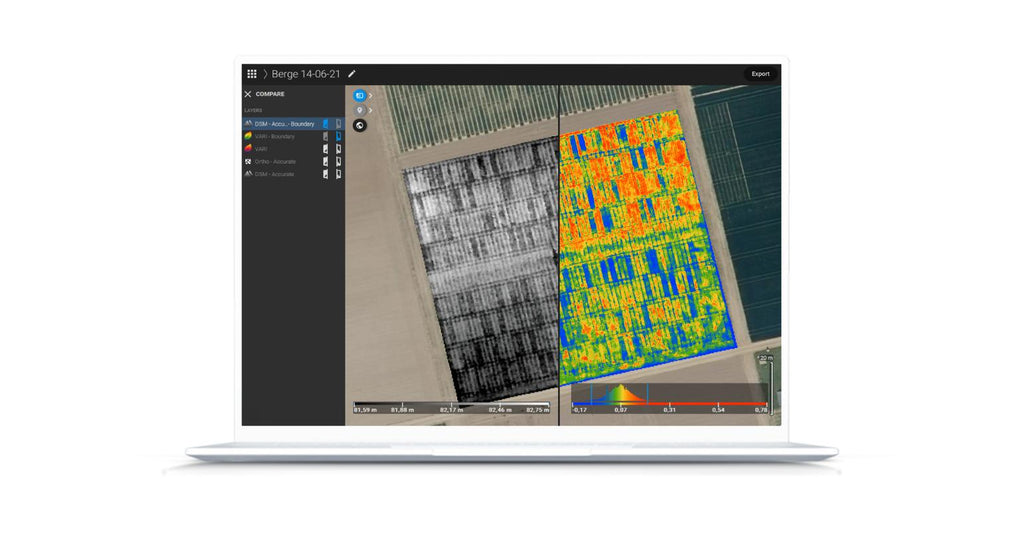Image resolution: width=1024 pixels, height=536 pixels.
Task: Show DSM - Accu... - Boundary on left side
Action: (x=325, y=123)
